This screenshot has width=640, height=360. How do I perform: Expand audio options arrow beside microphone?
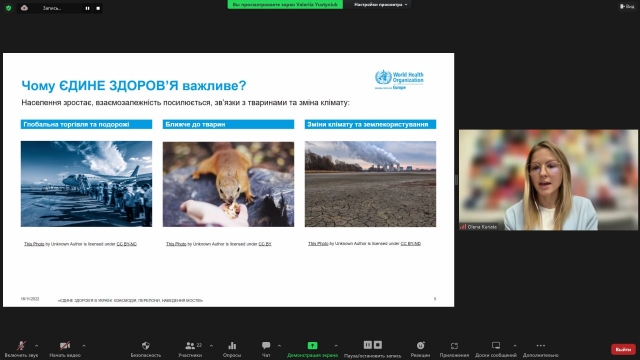coord(36,346)
